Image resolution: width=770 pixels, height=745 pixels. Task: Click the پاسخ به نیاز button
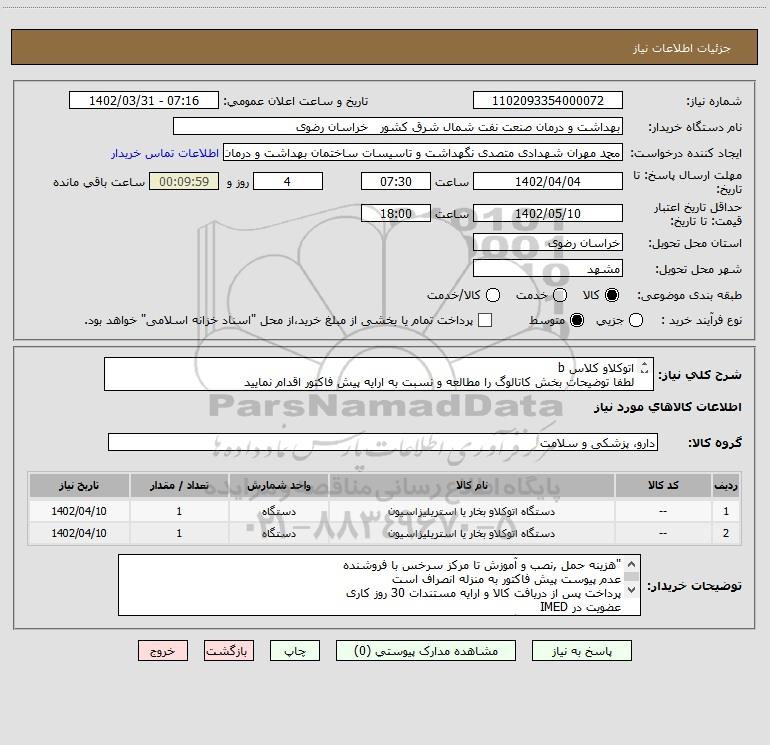tap(581, 651)
